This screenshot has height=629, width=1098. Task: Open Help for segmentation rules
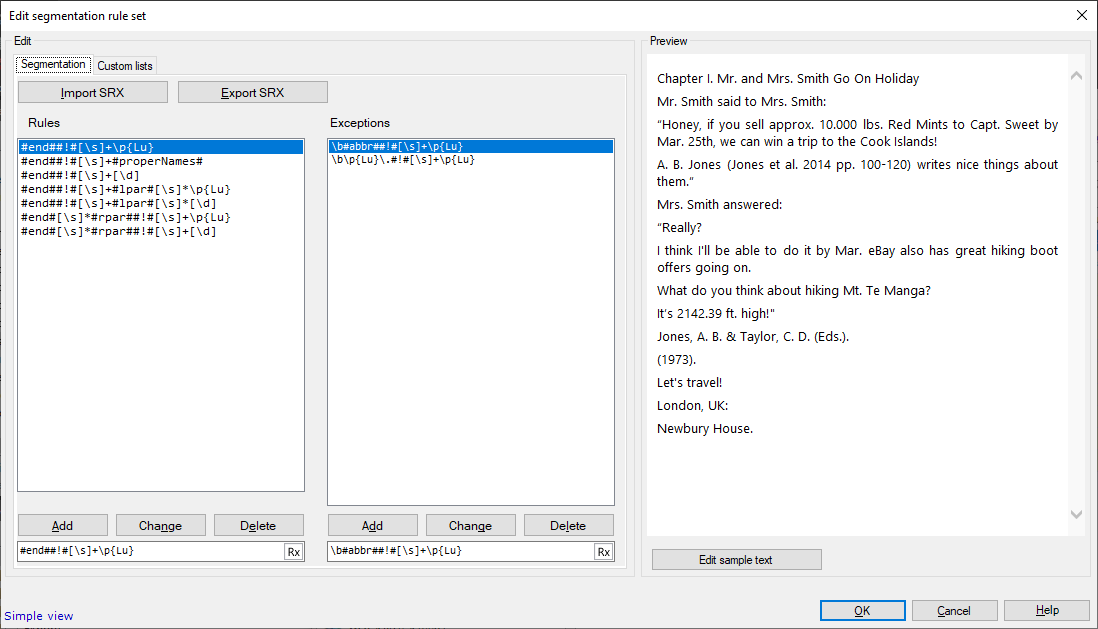(1046, 610)
